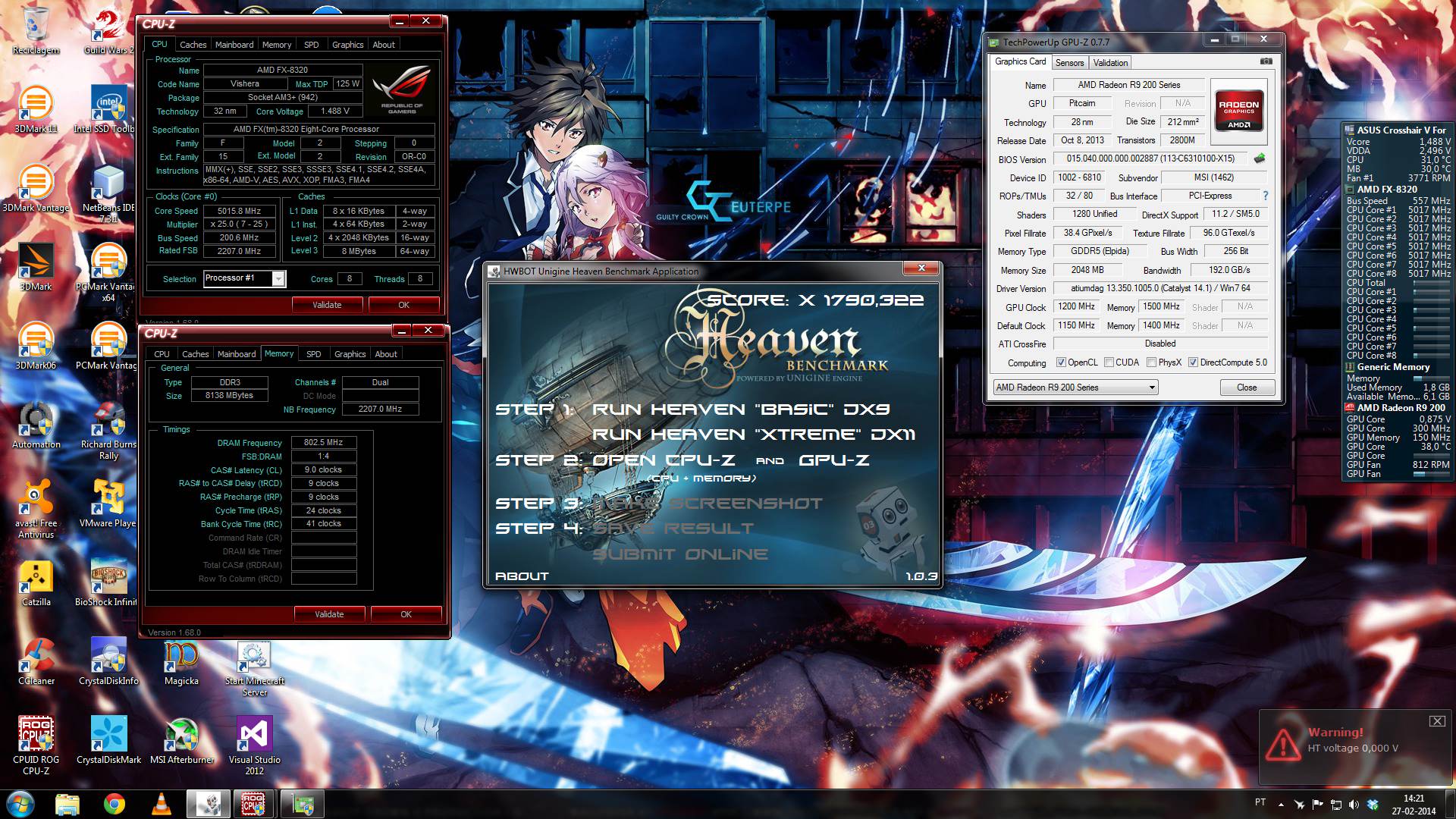1456x819 pixels.
Task: Launch 3DMark Vantage desktop shortcut
Action: 36,188
